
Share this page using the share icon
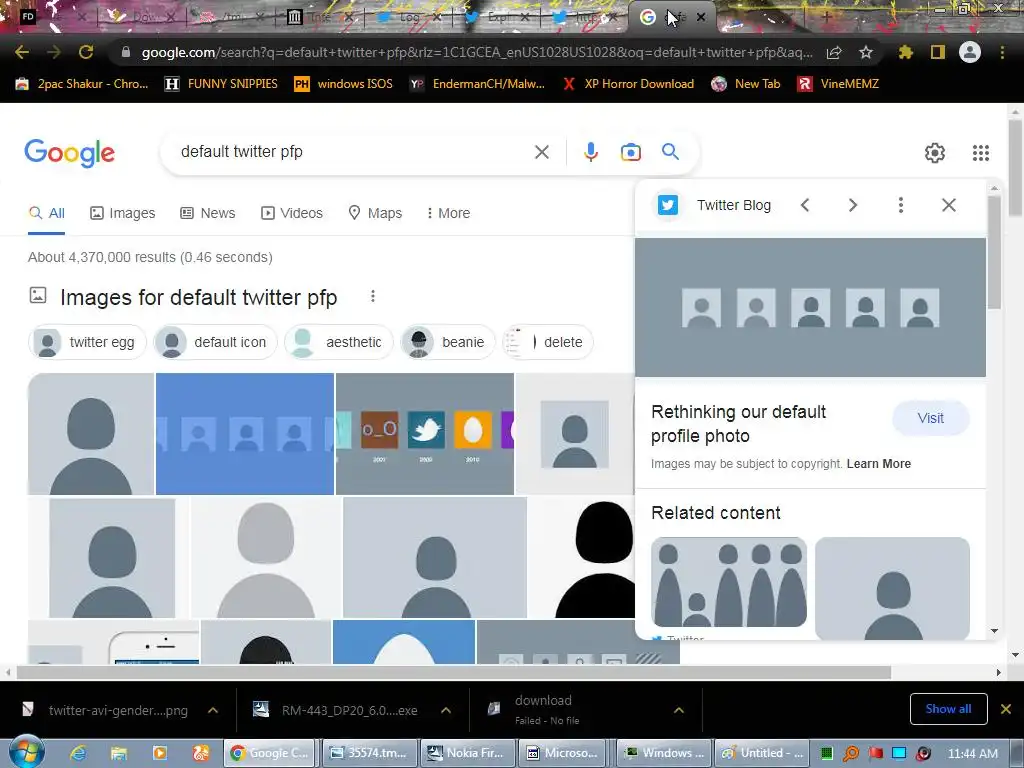click(x=834, y=52)
